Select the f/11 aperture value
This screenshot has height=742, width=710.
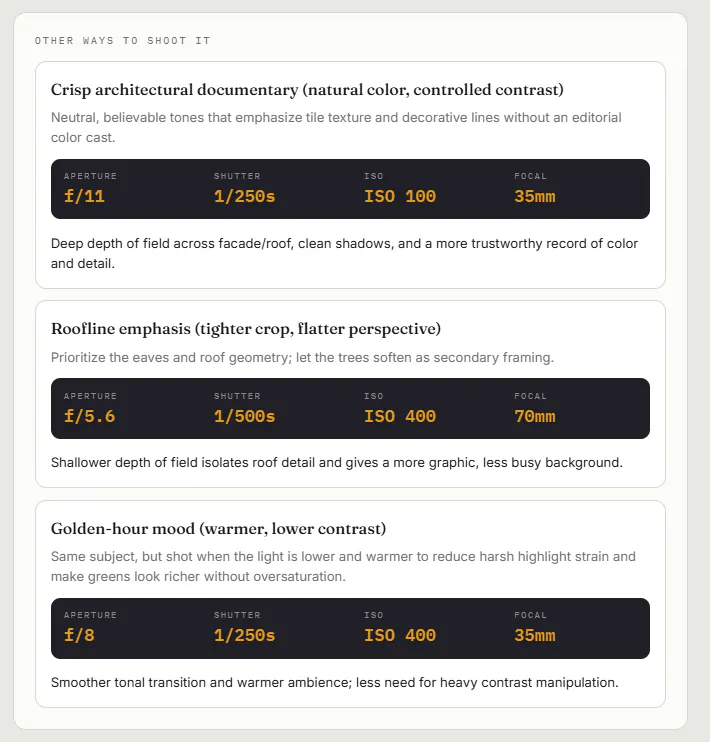84,196
